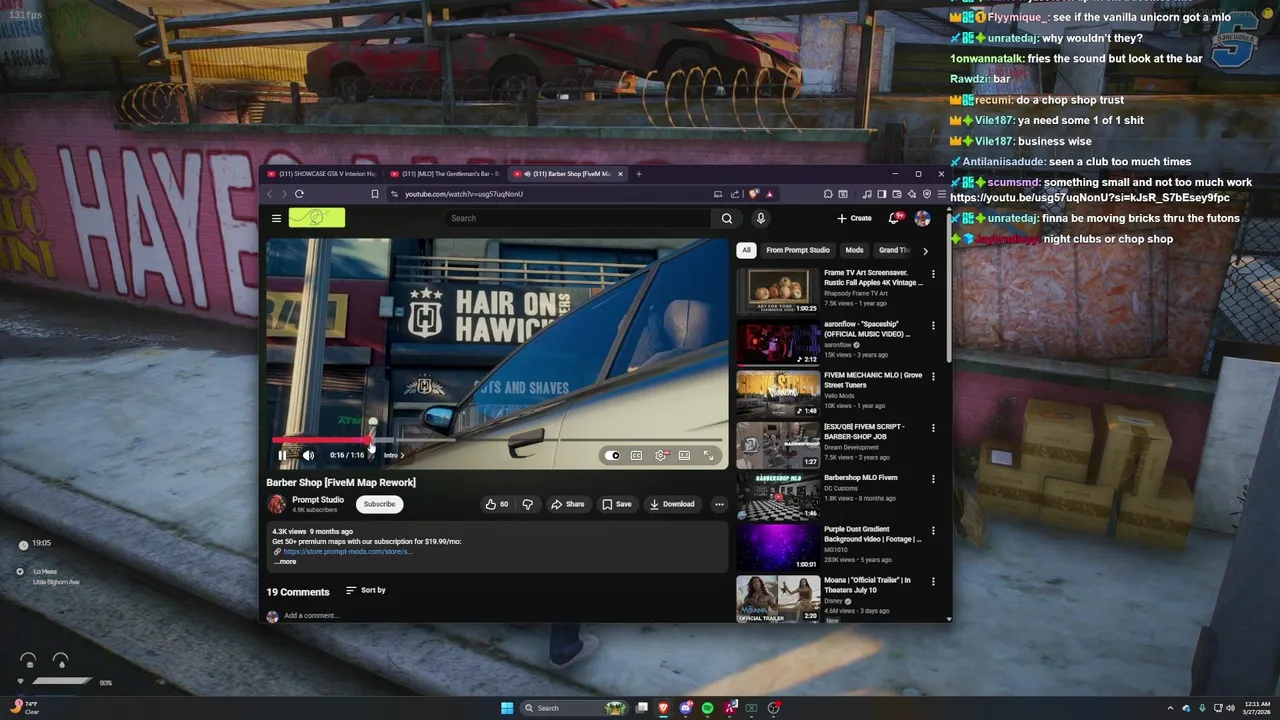The image size is (1280, 720).
Task: Click the Prompt Studio channel avatar
Action: [276, 504]
